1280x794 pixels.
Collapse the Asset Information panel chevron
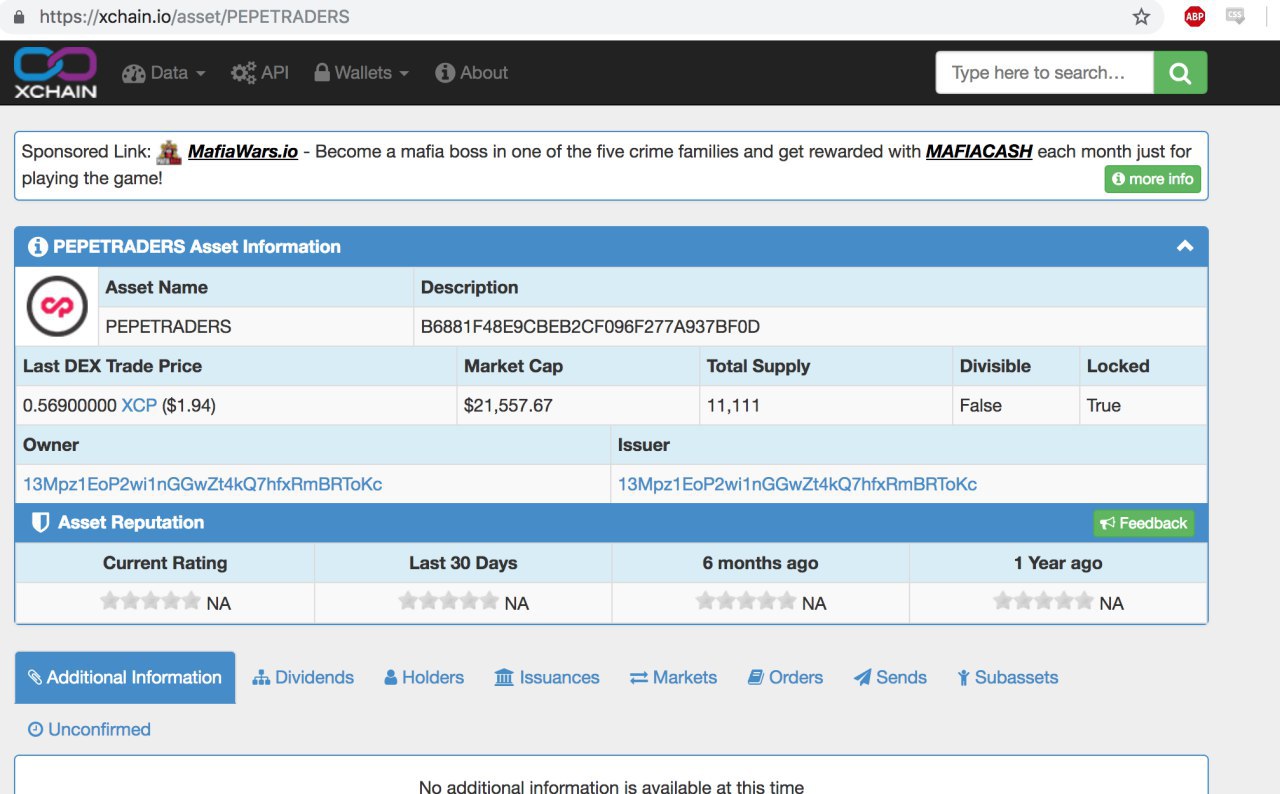click(x=1185, y=246)
